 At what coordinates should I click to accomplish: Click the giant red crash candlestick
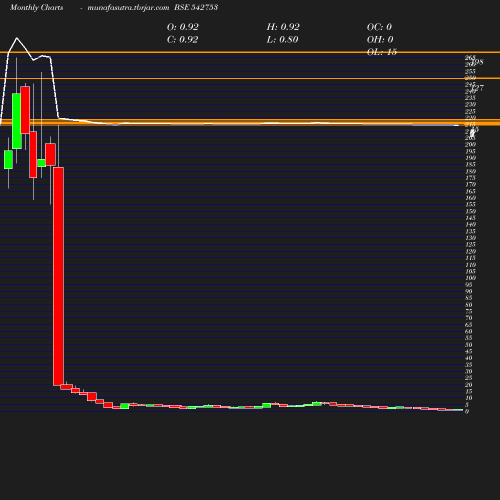click(x=59, y=276)
